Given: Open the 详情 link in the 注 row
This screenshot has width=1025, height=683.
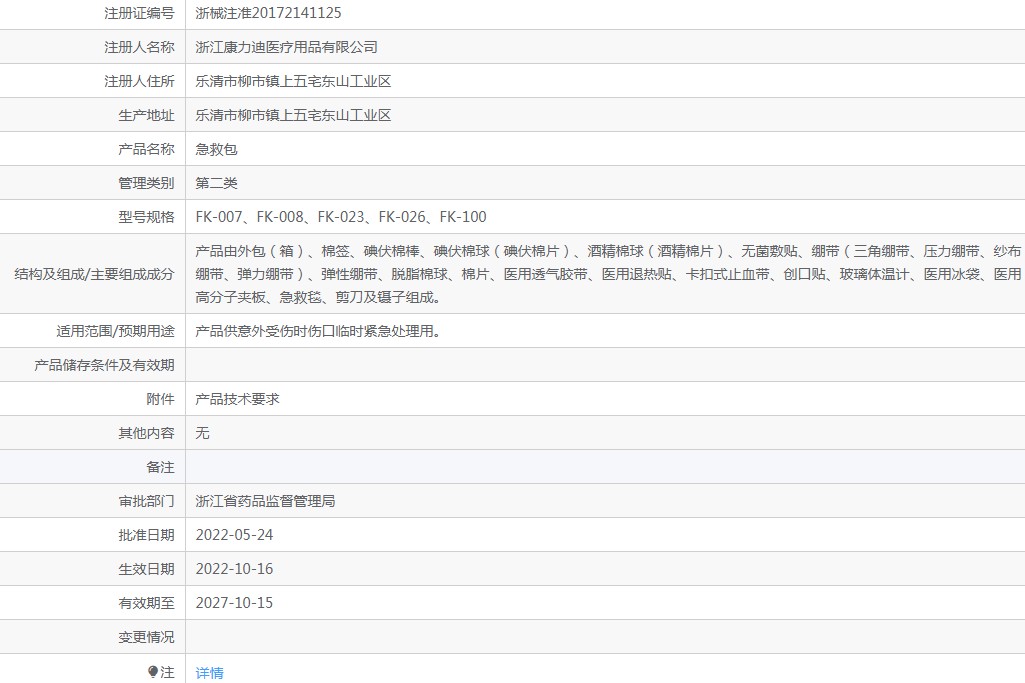Looking at the screenshot, I should click(x=209, y=673).
